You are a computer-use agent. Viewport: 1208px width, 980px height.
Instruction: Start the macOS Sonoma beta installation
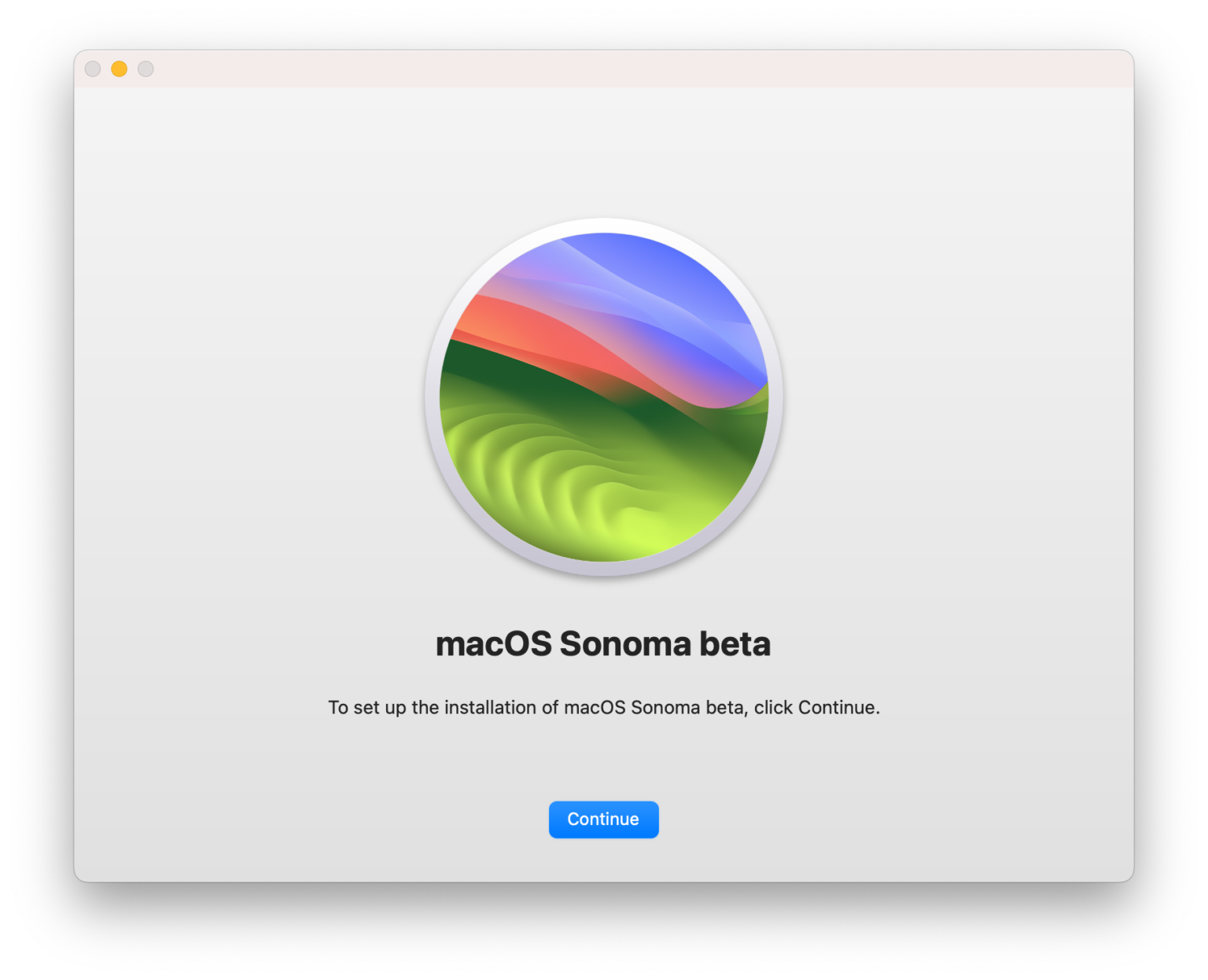coord(603,819)
